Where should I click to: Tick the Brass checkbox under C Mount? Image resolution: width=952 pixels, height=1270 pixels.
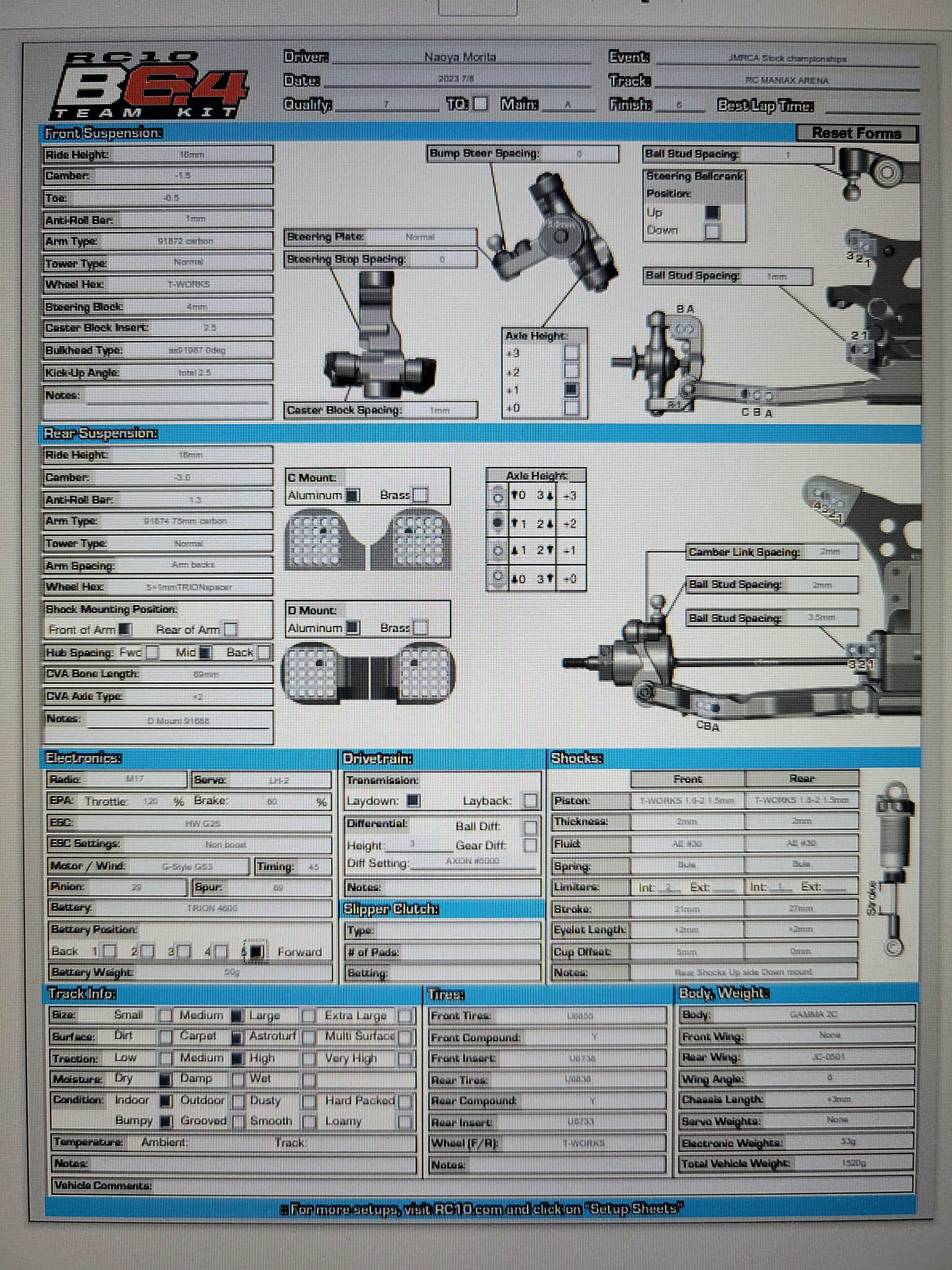420,495
